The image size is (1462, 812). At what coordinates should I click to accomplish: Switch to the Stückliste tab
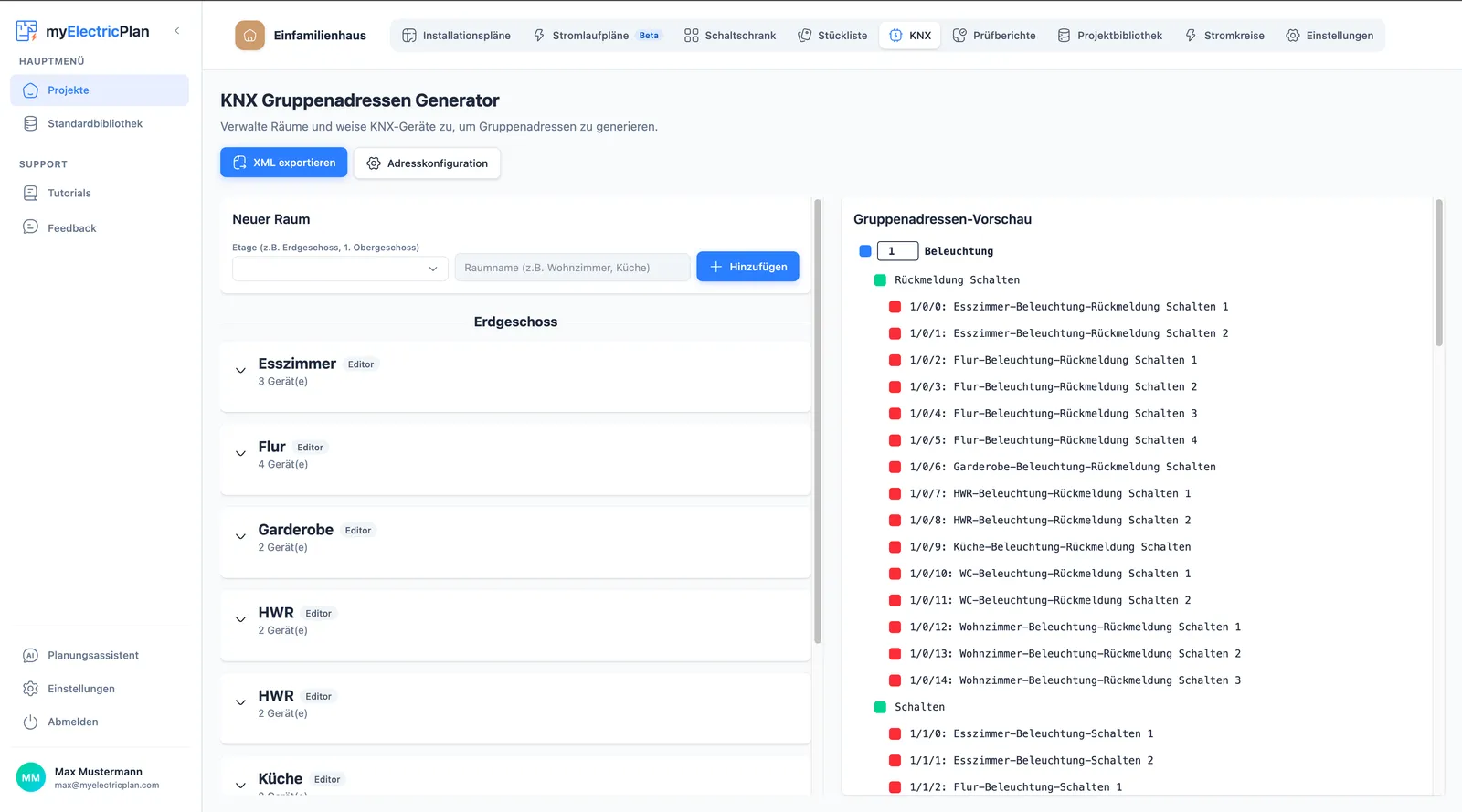(x=832, y=36)
